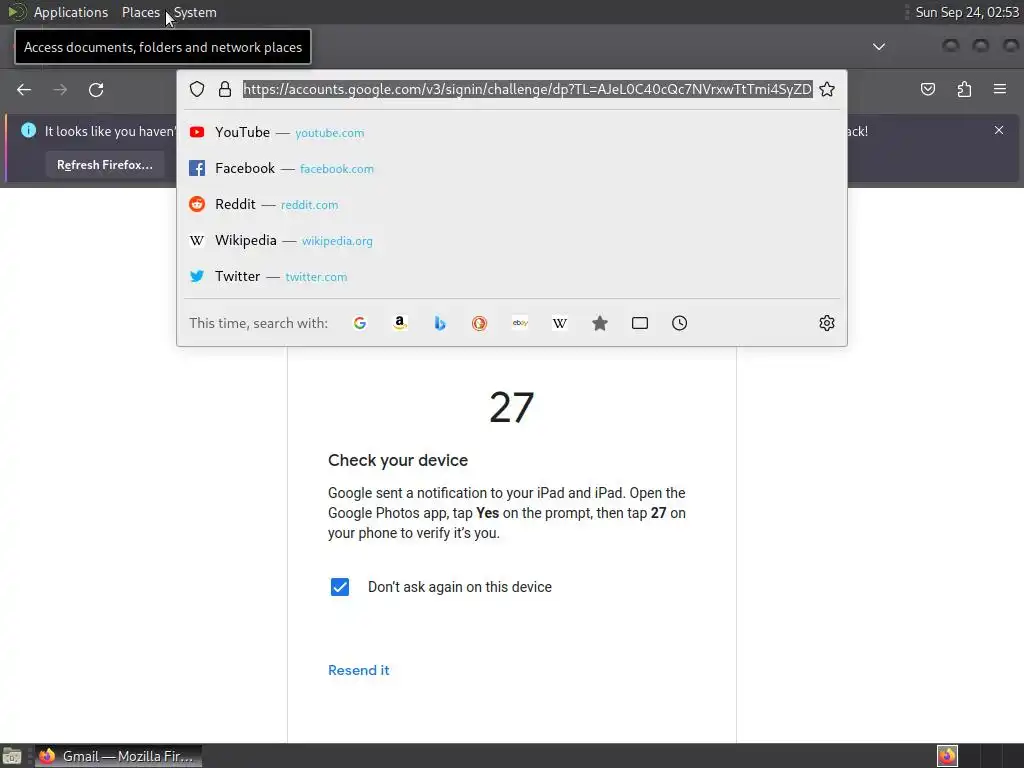Uncheck Don't ask again on this device
This screenshot has height=768, width=1024.
340,586
